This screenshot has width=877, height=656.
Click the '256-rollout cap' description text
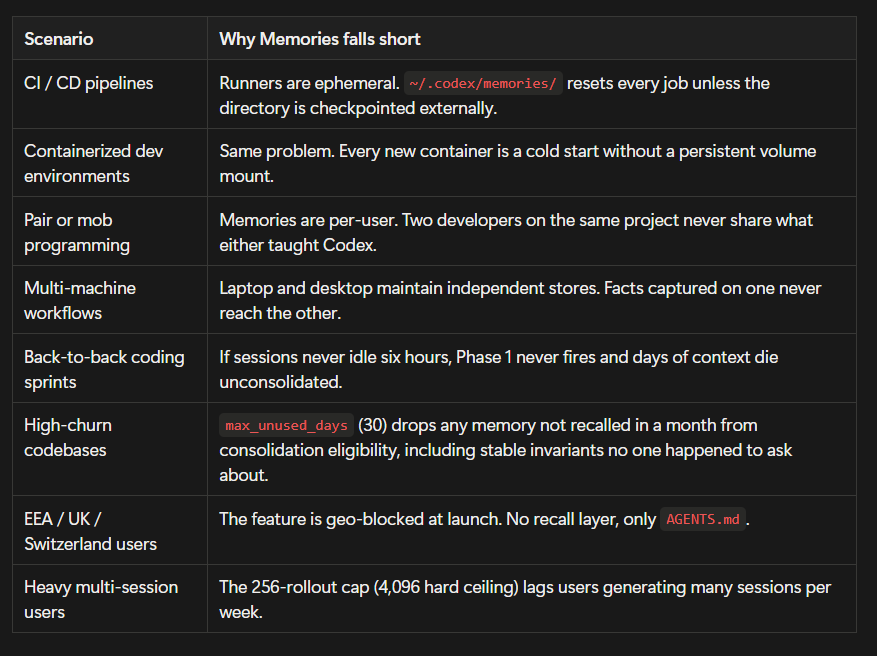[x=525, y=600]
